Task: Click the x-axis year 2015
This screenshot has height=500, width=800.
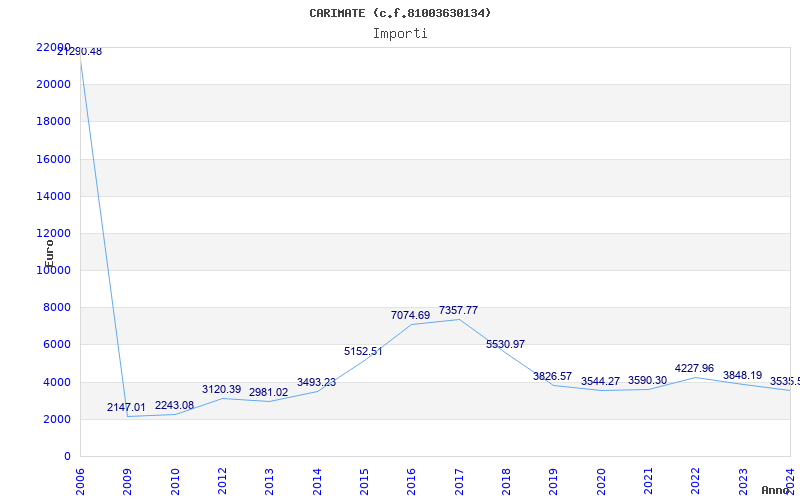Action: (364, 482)
